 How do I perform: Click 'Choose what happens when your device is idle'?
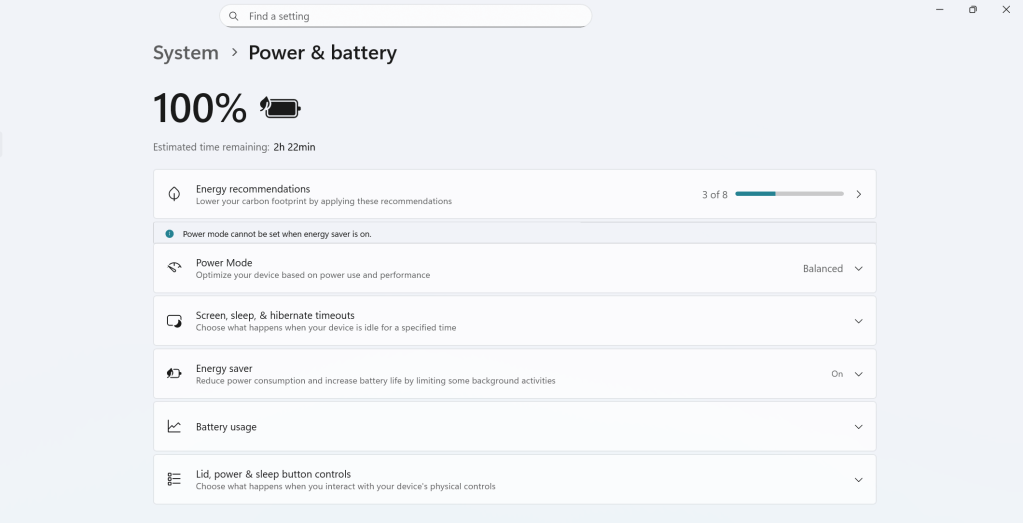tap(326, 328)
